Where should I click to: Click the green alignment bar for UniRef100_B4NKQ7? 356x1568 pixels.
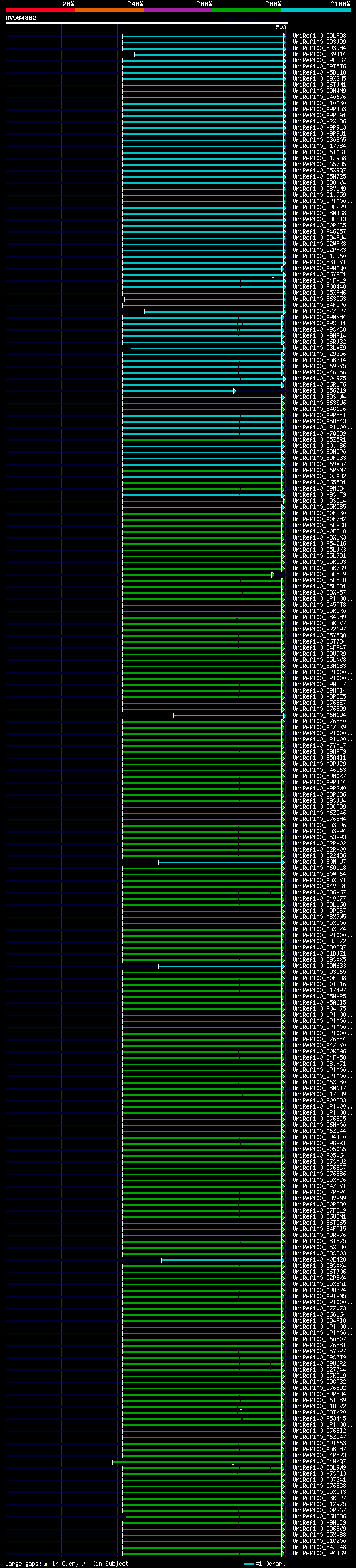199,1461
